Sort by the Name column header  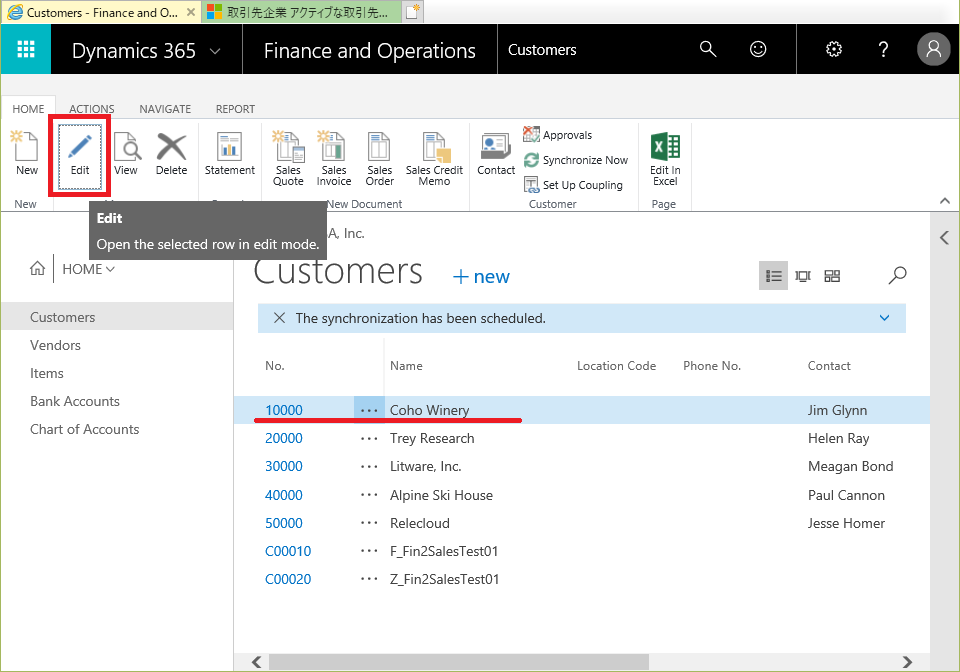click(x=406, y=366)
